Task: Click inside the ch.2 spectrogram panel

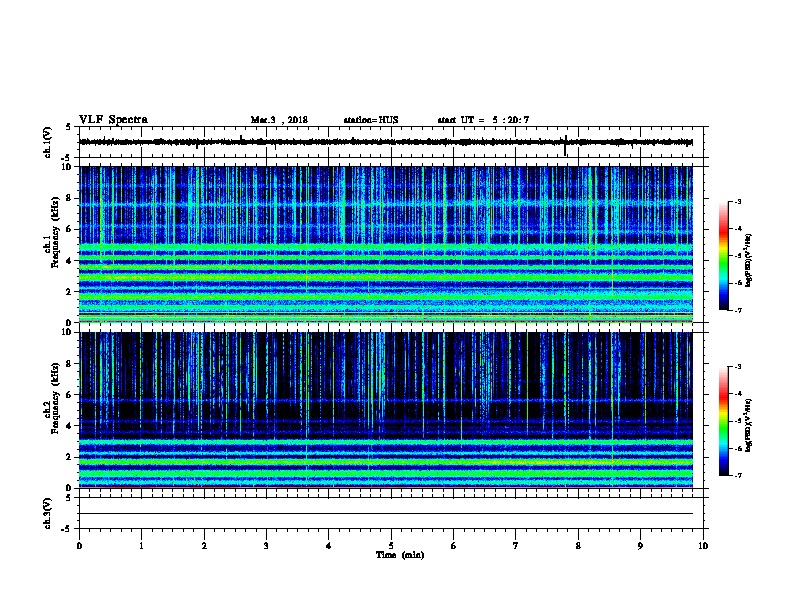Action: 386,410
